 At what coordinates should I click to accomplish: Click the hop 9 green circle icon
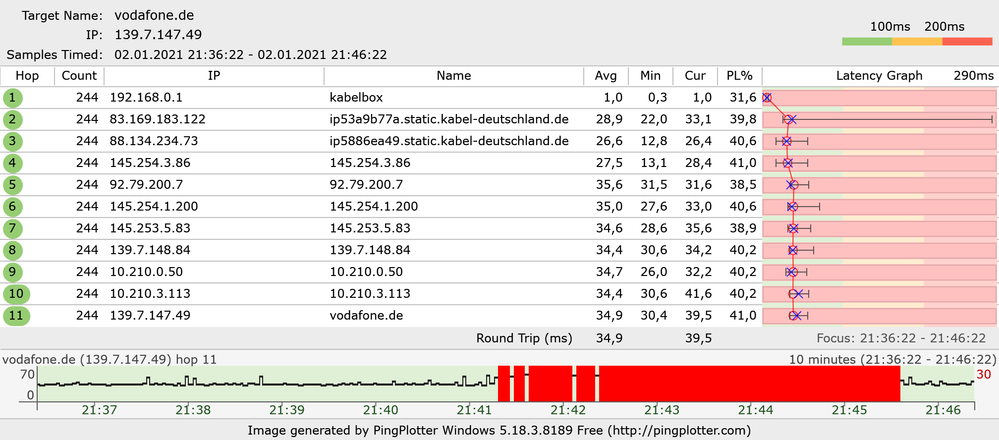click(x=13, y=272)
